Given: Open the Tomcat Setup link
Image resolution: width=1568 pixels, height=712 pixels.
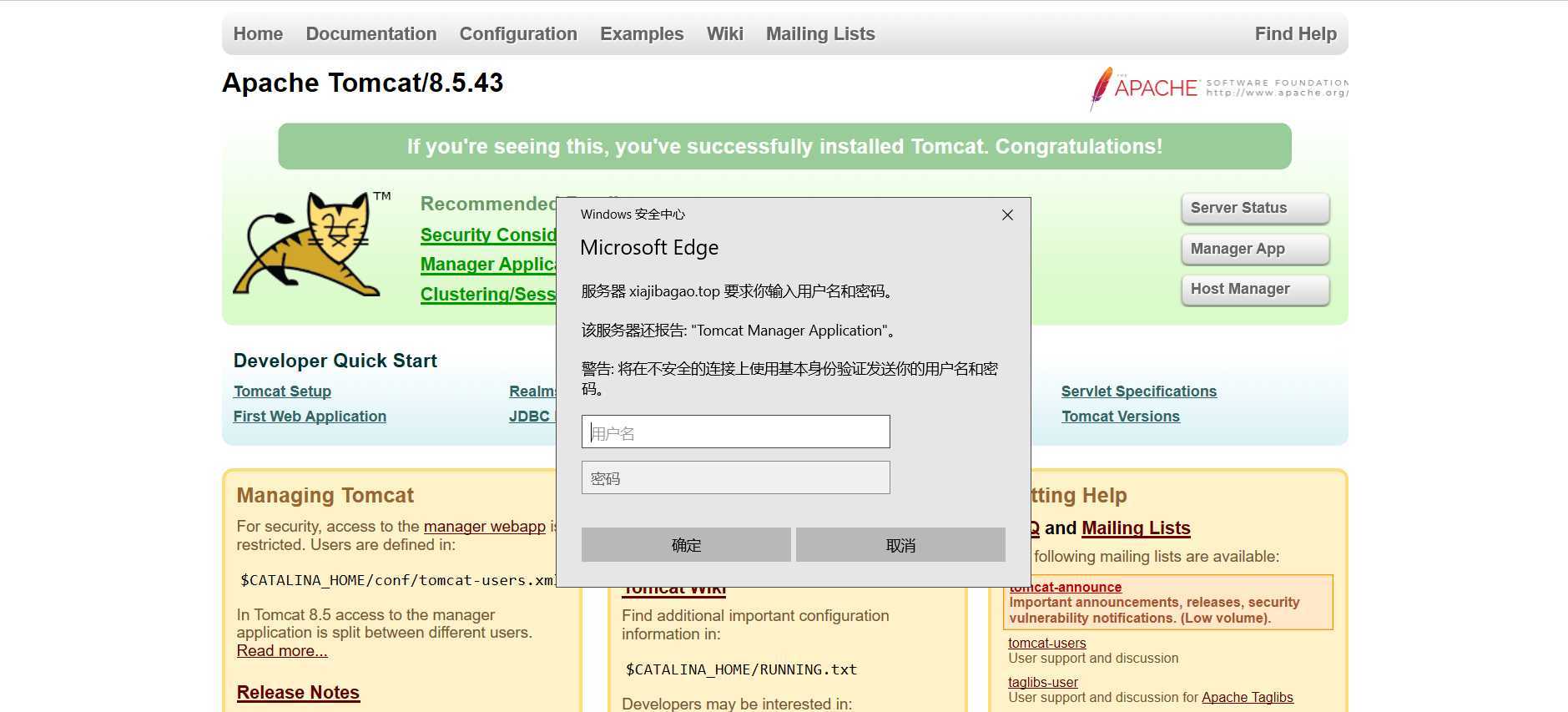Looking at the screenshot, I should click(x=282, y=391).
